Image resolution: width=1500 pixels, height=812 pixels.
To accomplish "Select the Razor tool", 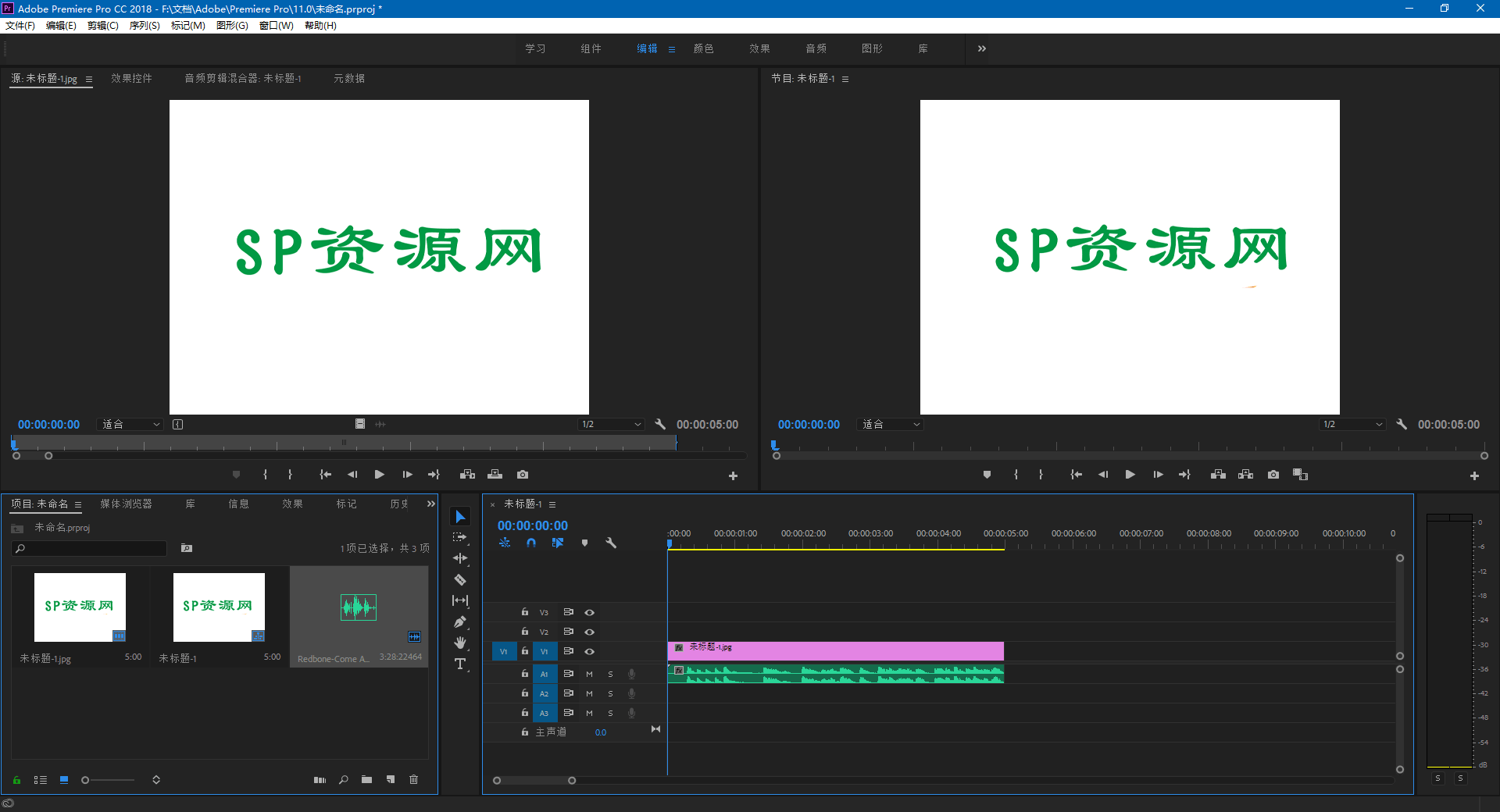I will click(460, 579).
